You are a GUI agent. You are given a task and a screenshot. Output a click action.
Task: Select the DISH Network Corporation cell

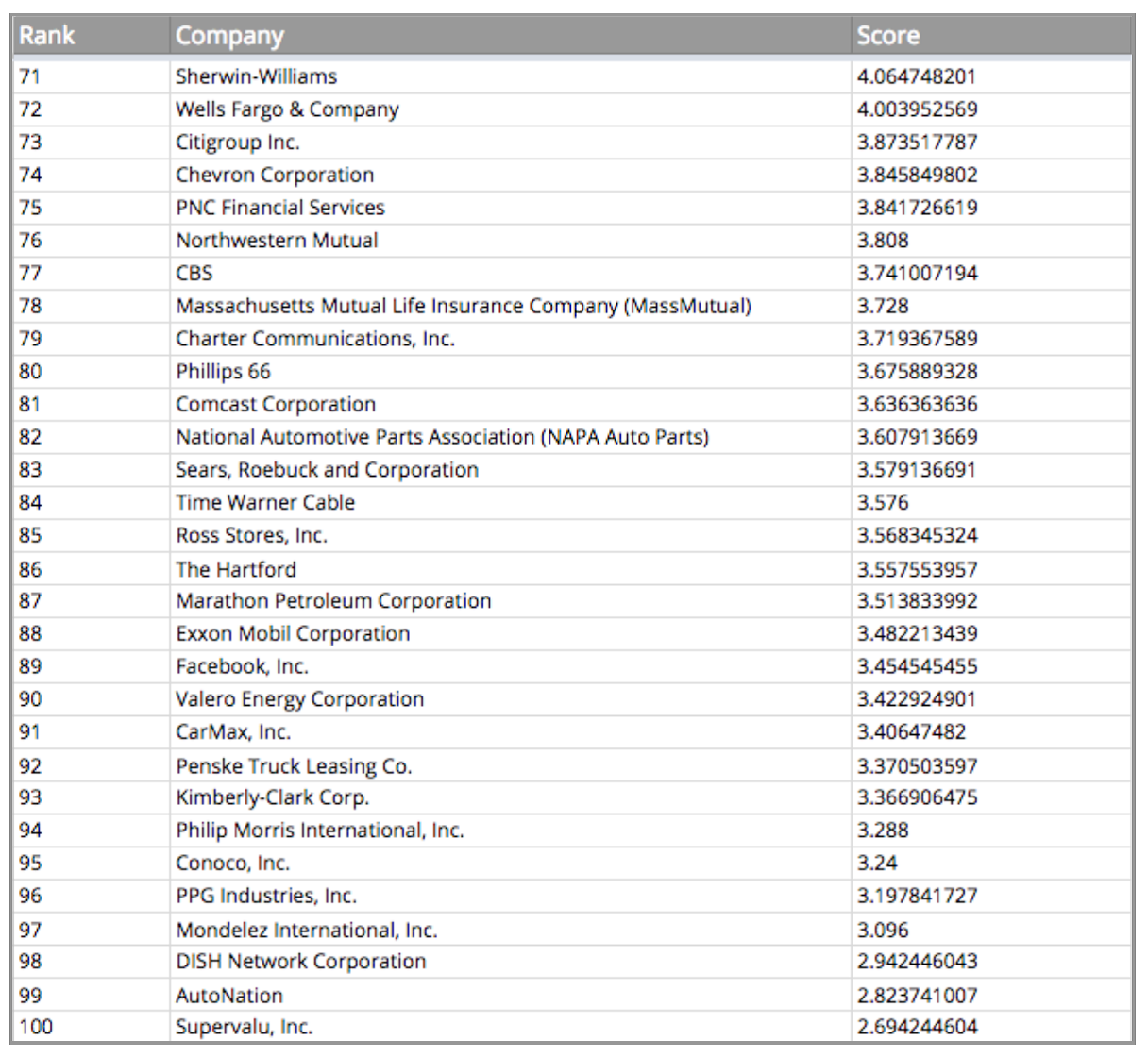[x=511, y=962]
